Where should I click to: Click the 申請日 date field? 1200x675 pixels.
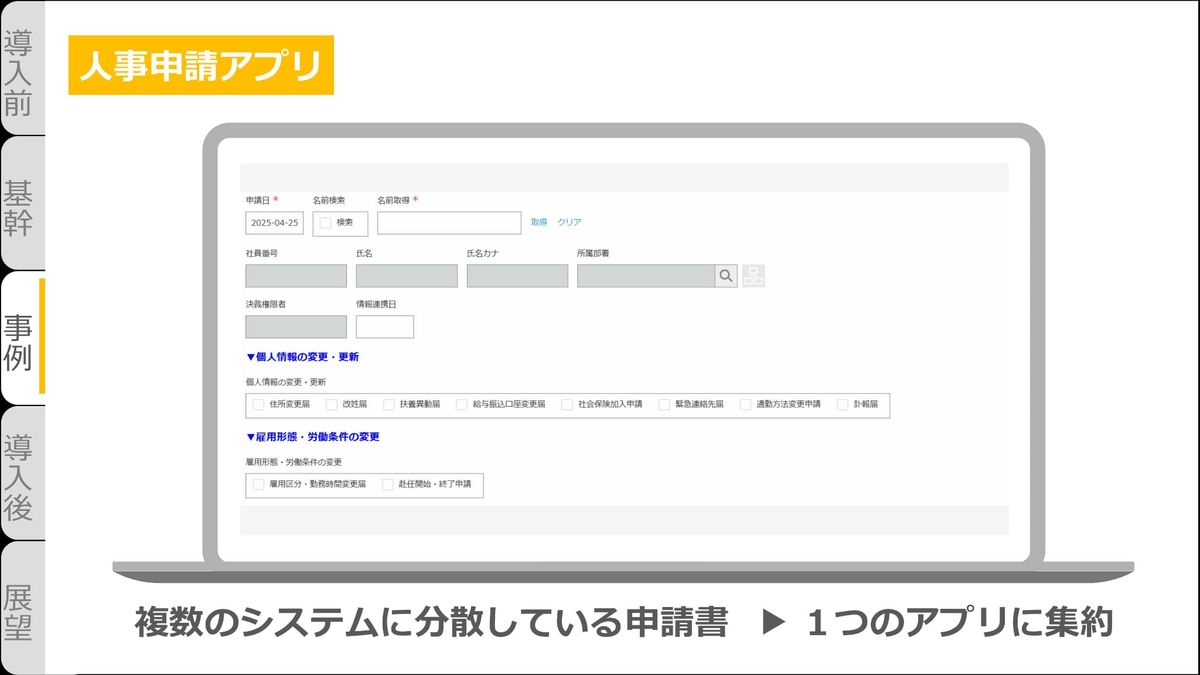(274, 223)
